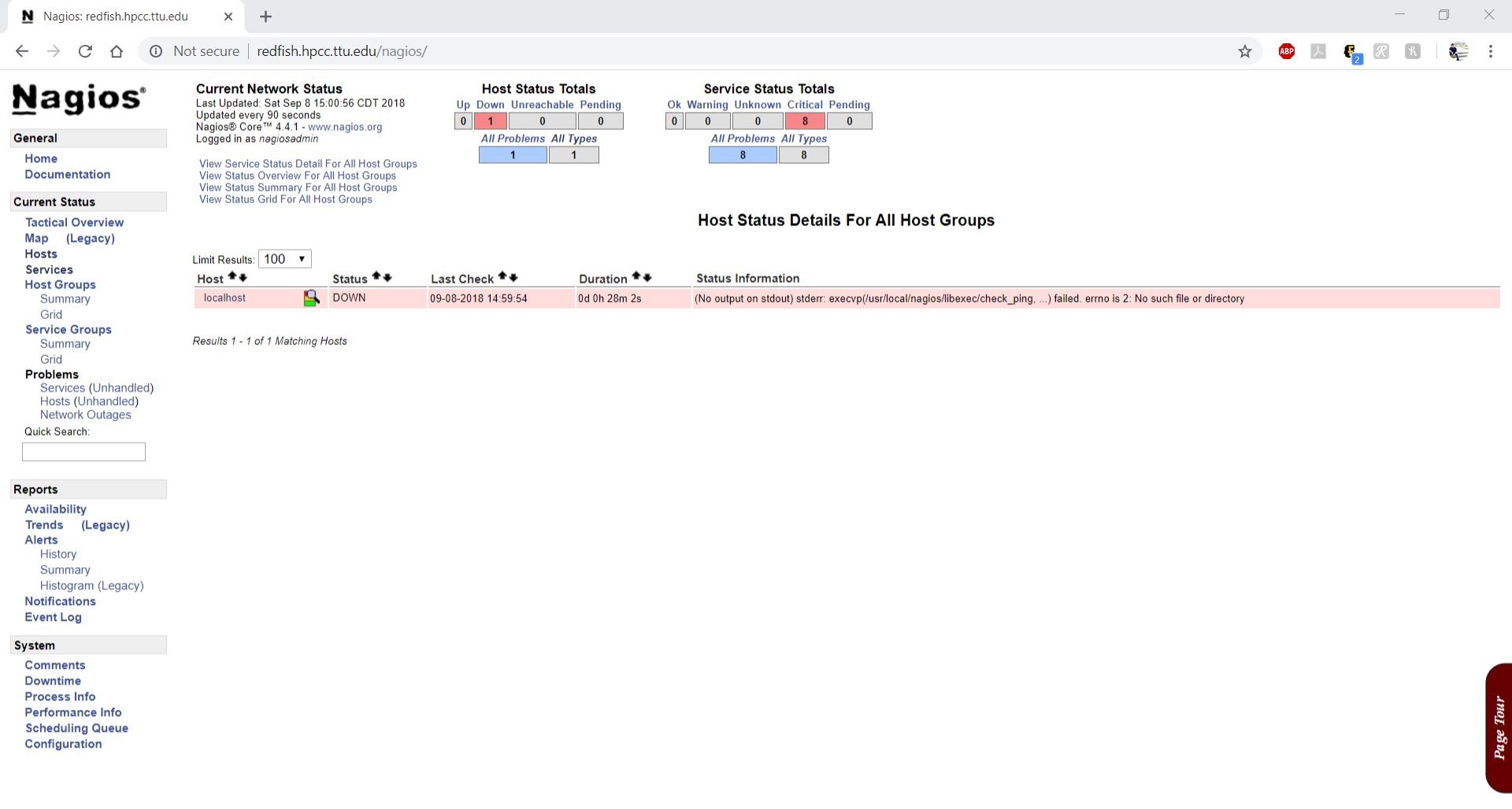
Task: Sort Host column ascending with up arrow
Action: [232, 277]
